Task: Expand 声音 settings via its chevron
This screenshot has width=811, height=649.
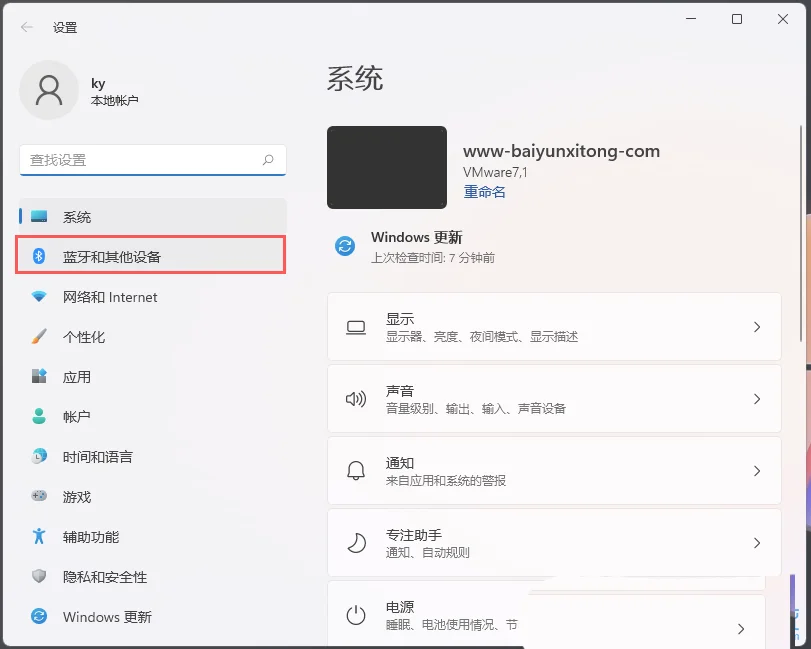Action: (757, 399)
